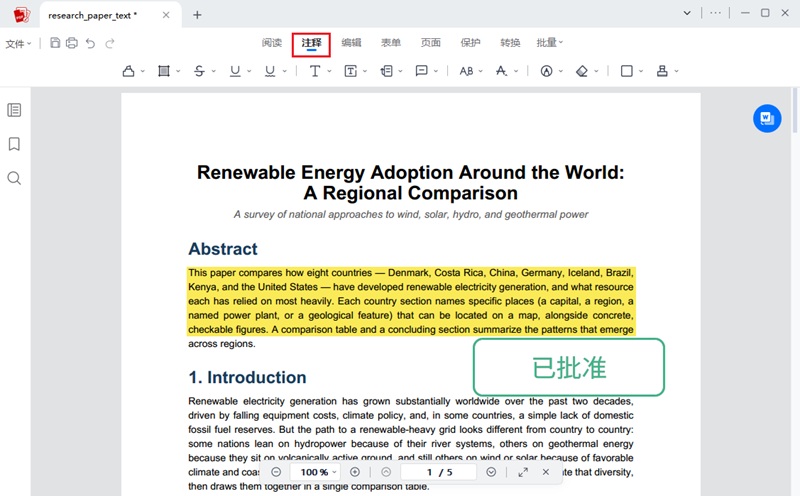800x496 pixels.
Task: Expand the callout tool options arrow
Action: [401, 71]
